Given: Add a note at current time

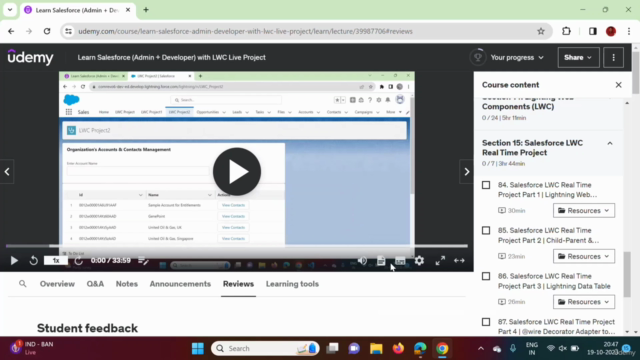Looking at the screenshot, I should [x=143, y=260].
